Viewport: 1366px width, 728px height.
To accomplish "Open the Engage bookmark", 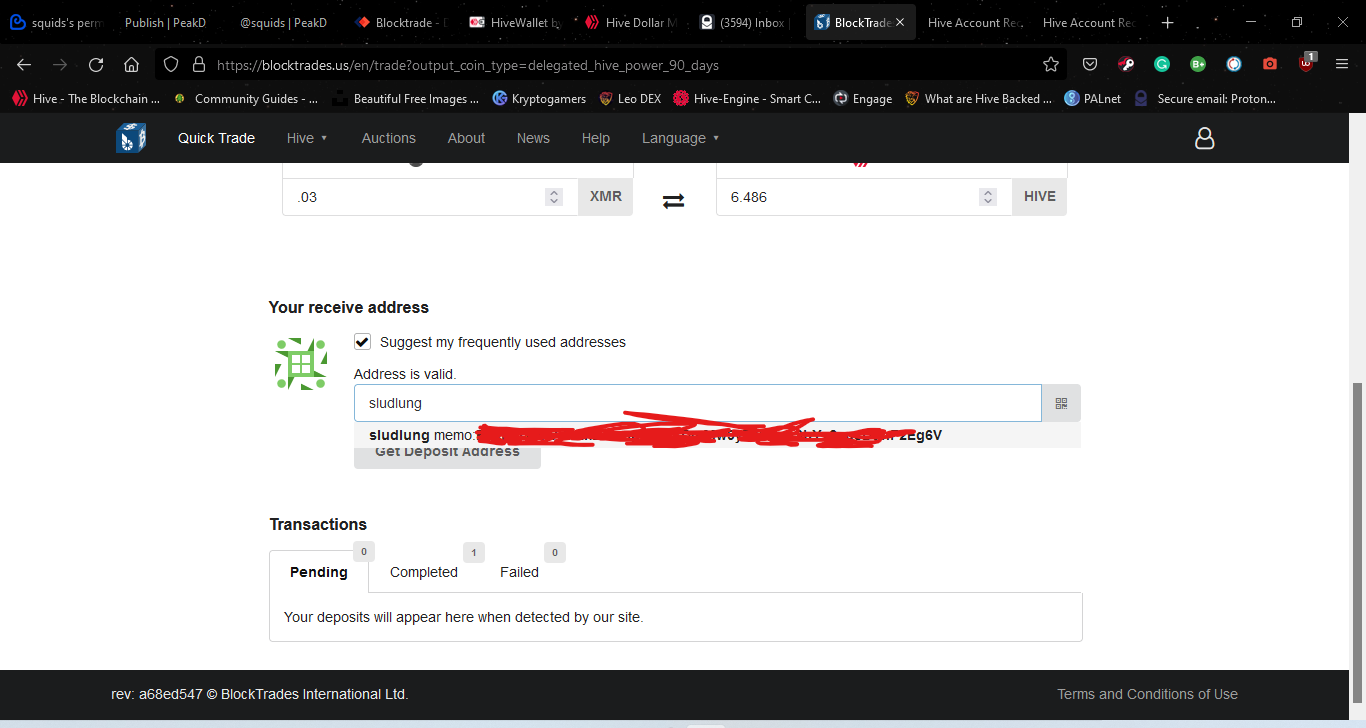I will (x=862, y=98).
